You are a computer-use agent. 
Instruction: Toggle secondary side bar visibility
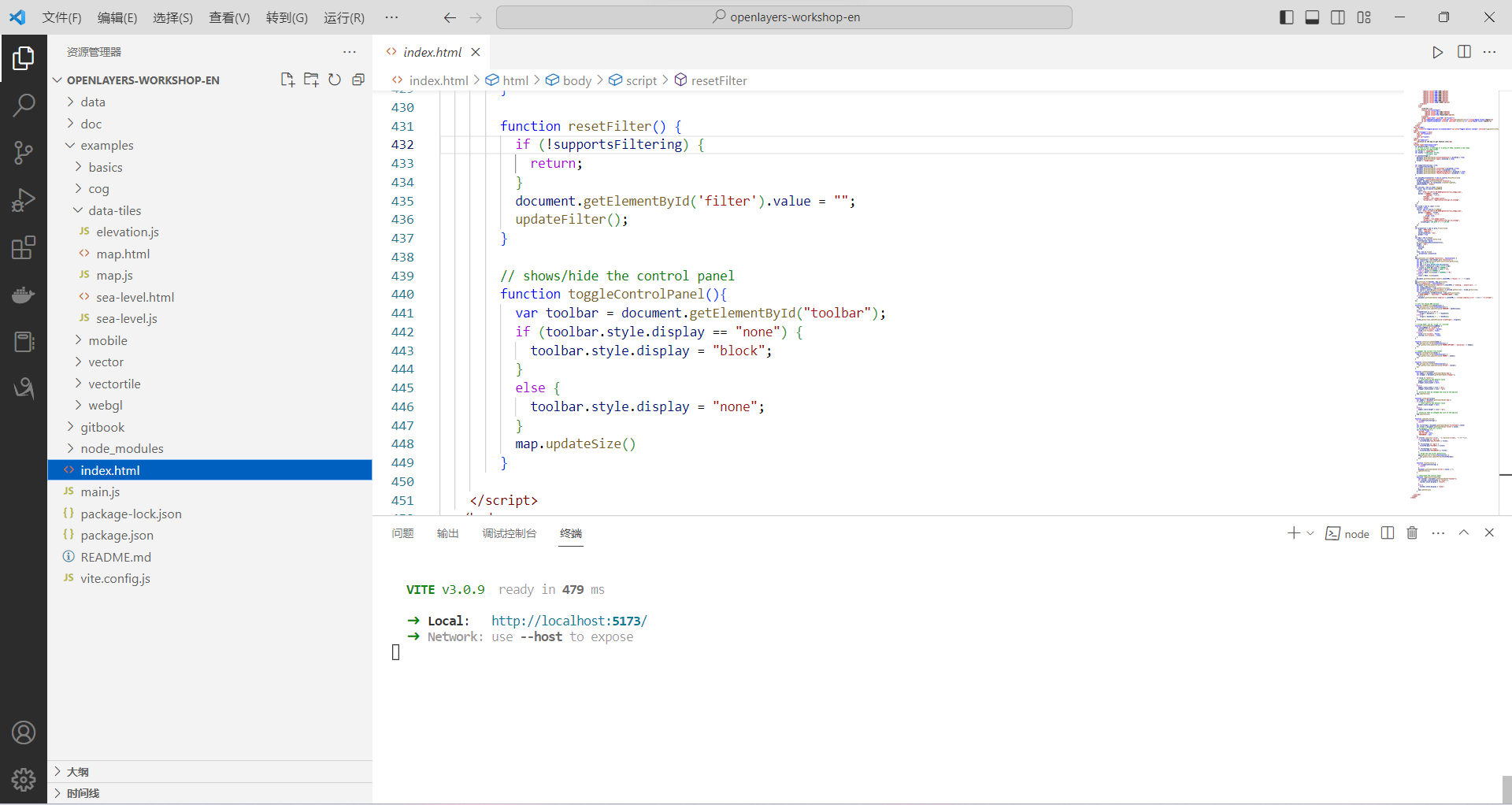[x=1338, y=17]
